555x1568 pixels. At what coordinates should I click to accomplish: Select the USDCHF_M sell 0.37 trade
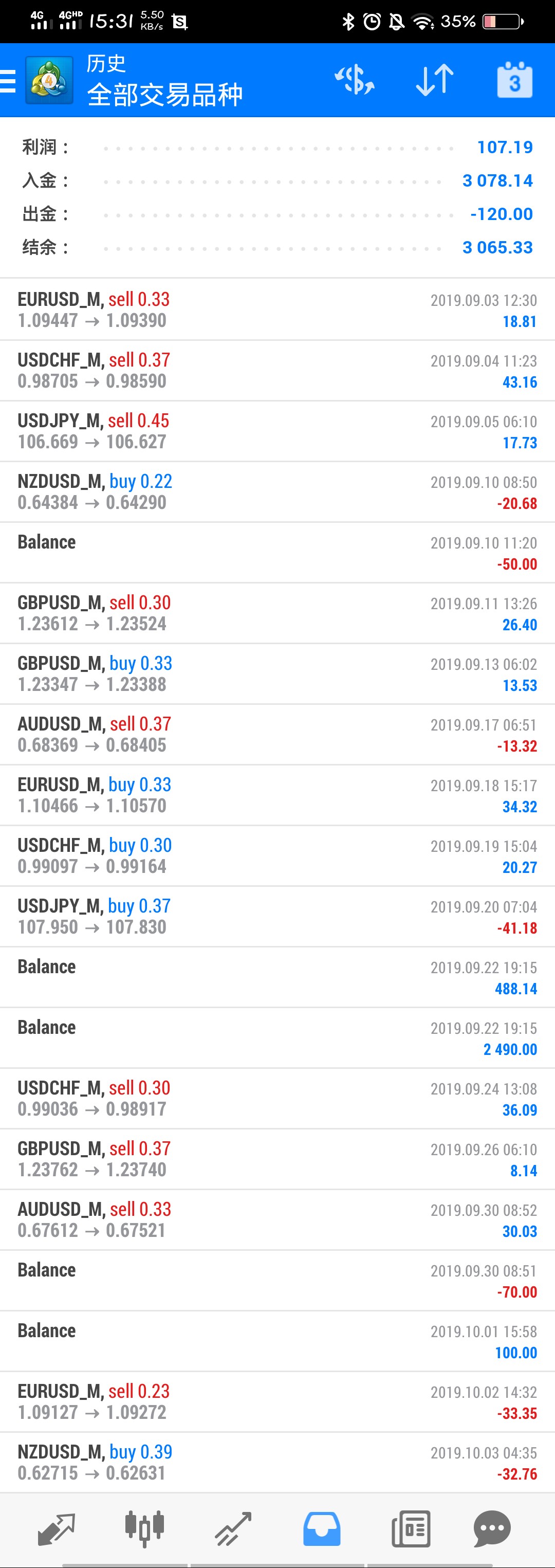coord(277,371)
